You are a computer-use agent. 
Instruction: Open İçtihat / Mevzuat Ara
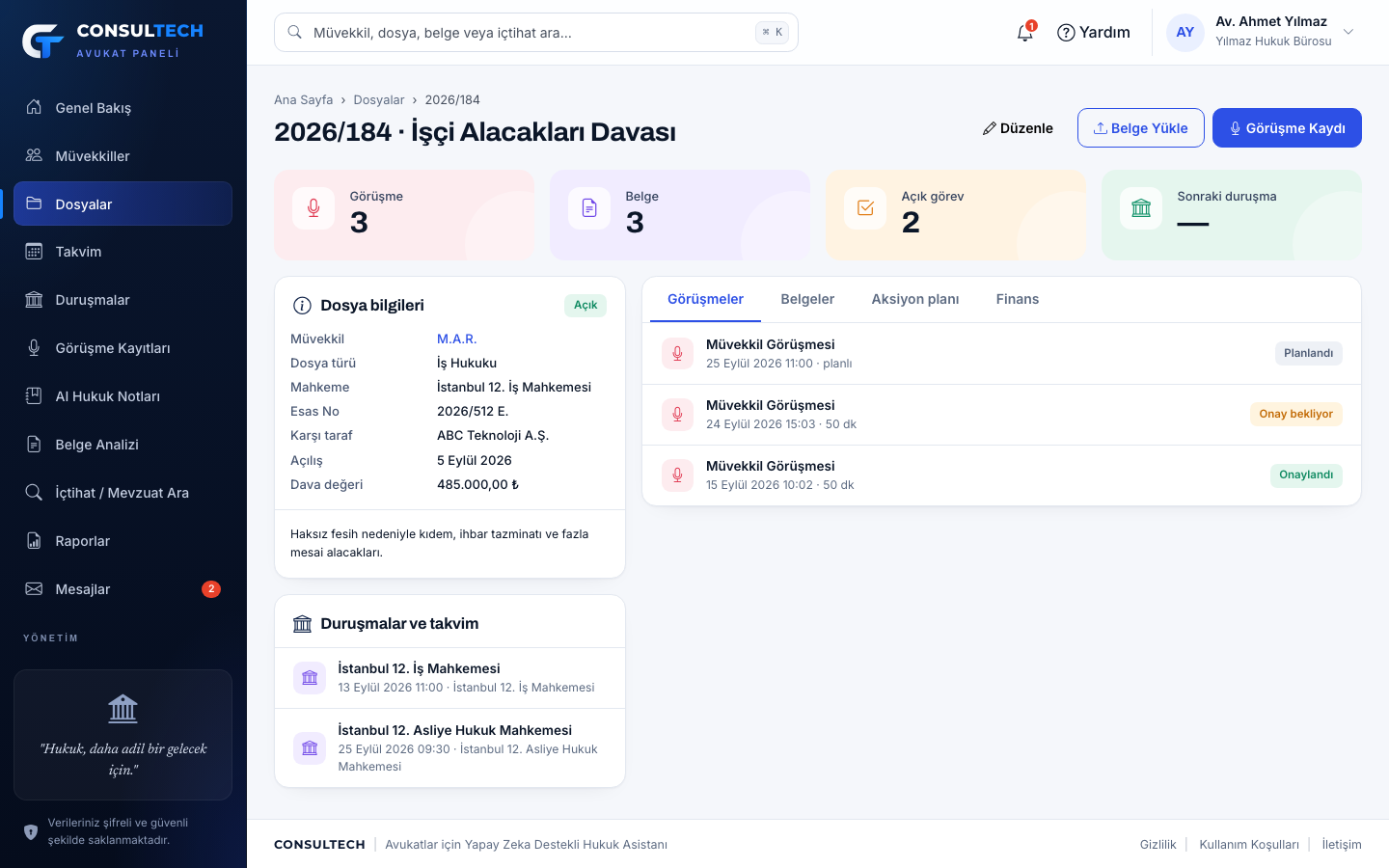(x=123, y=493)
